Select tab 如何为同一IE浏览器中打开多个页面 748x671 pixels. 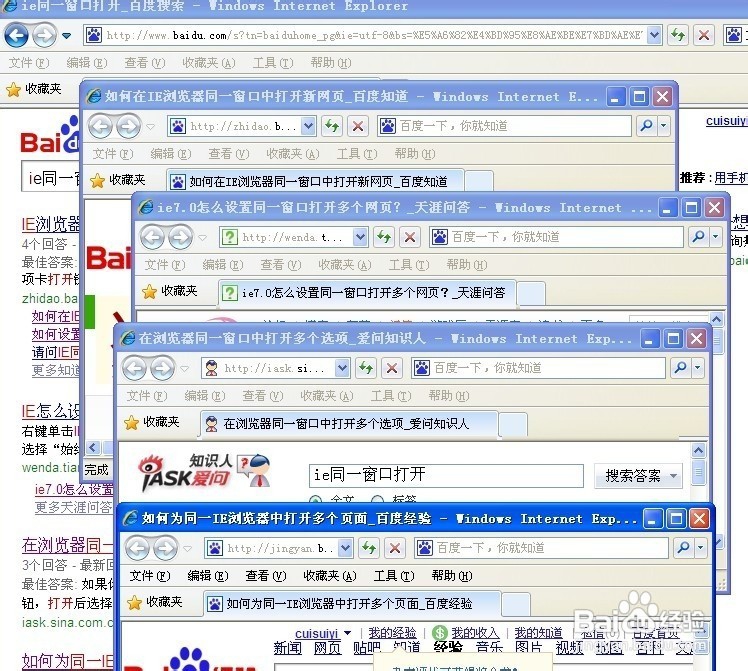tap(352, 604)
